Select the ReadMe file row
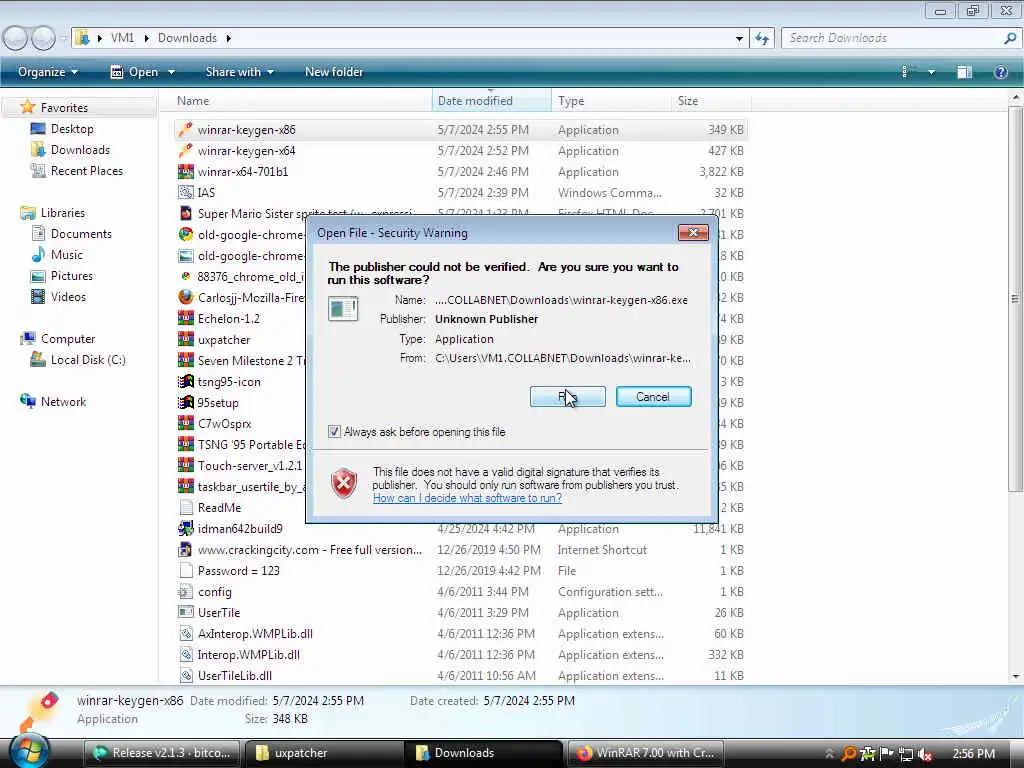 (x=460, y=507)
